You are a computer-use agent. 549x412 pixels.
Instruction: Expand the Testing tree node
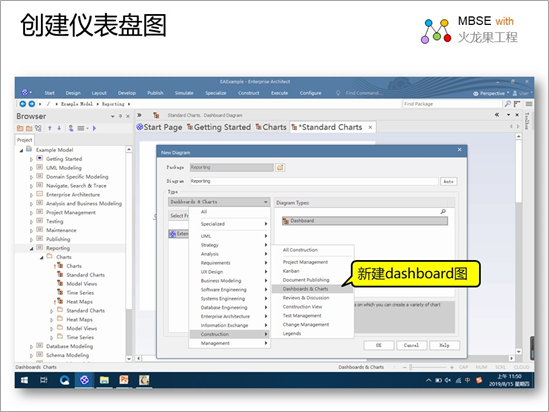(31, 222)
